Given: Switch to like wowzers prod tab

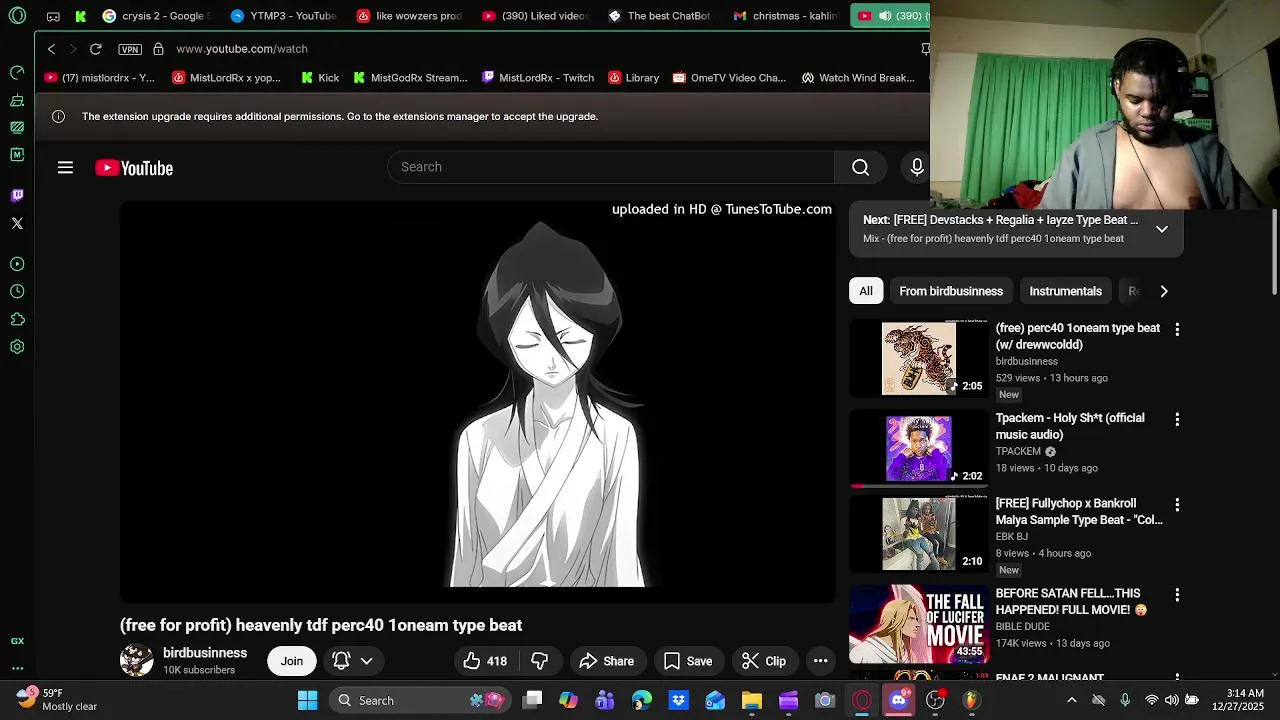Looking at the screenshot, I should pyautogui.click(x=409, y=16).
